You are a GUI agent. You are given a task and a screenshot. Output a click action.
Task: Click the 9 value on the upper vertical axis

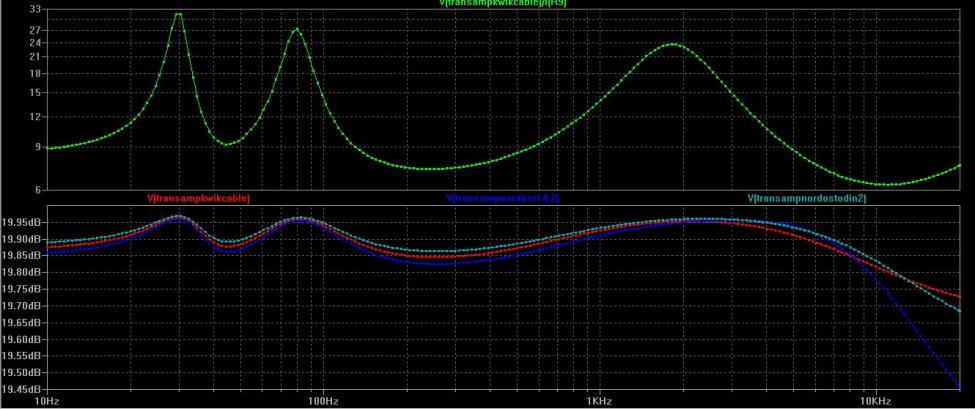37,147
